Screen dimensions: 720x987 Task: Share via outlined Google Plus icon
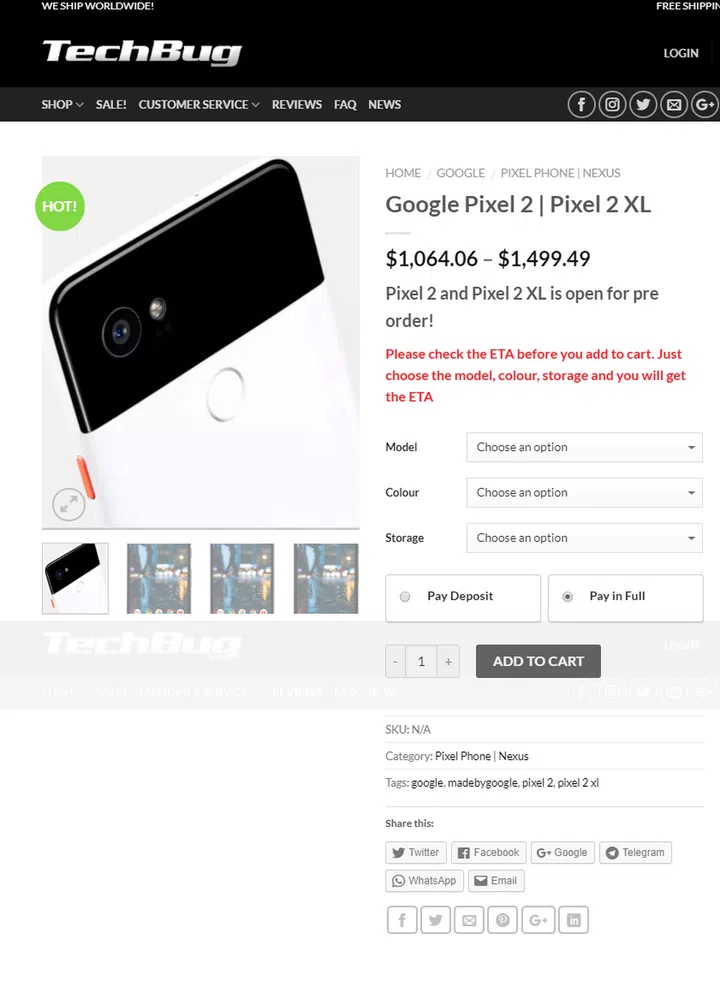point(538,919)
